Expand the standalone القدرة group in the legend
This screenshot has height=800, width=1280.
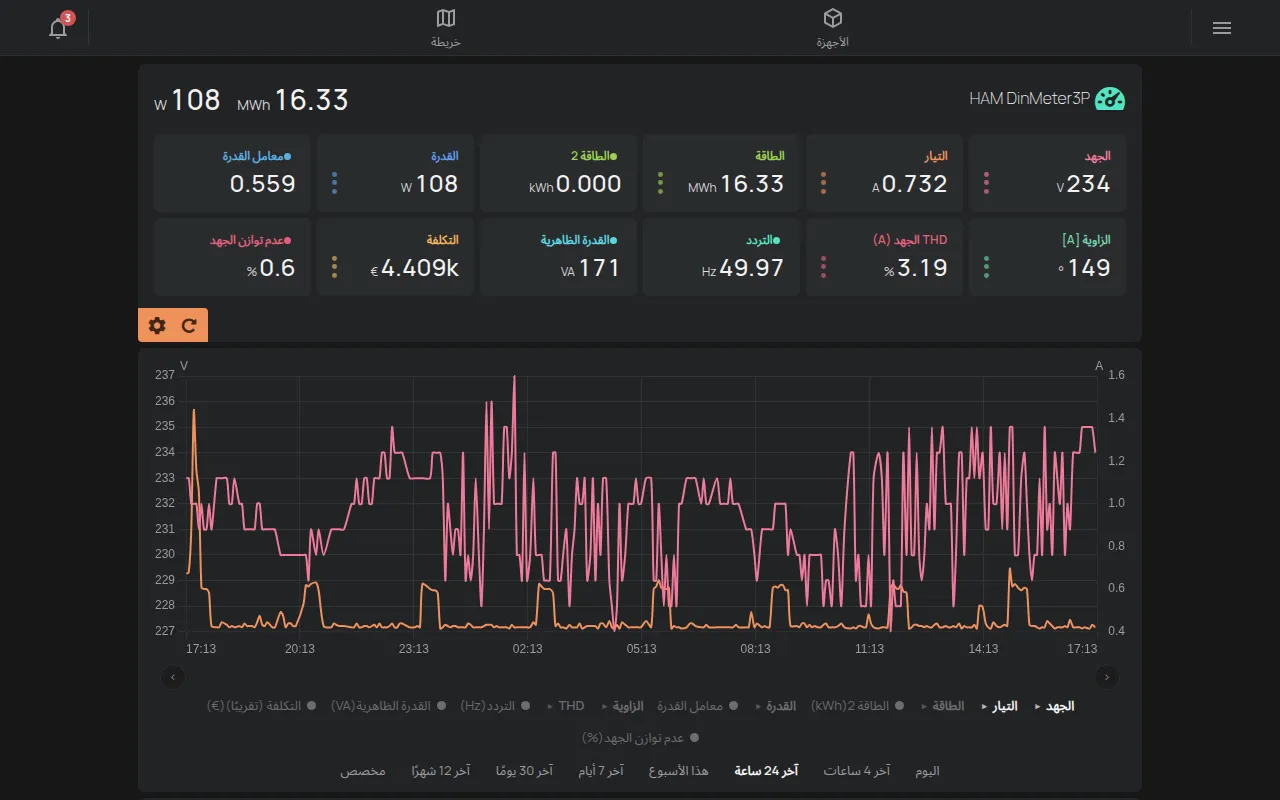point(776,706)
